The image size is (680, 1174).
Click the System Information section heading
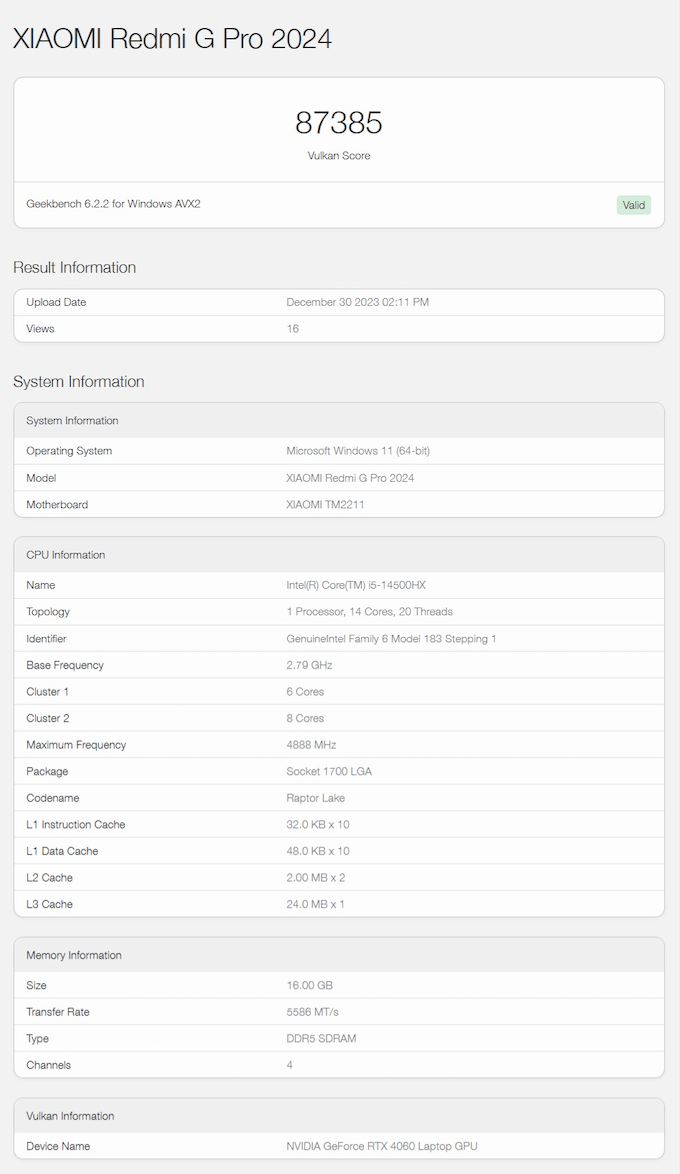tap(78, 382)
